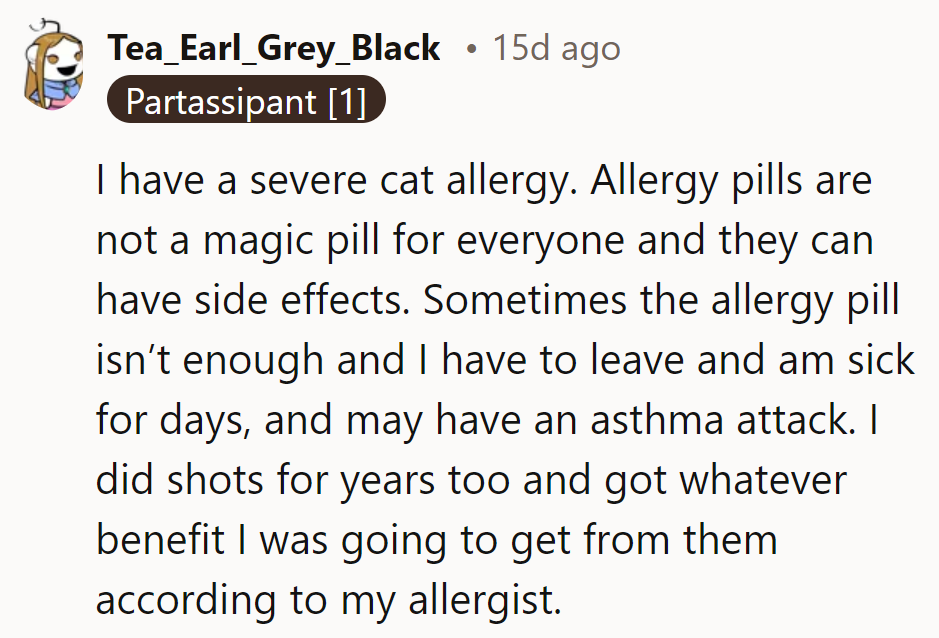
Task: Click the bullet separator after the username
Action: 472,47
